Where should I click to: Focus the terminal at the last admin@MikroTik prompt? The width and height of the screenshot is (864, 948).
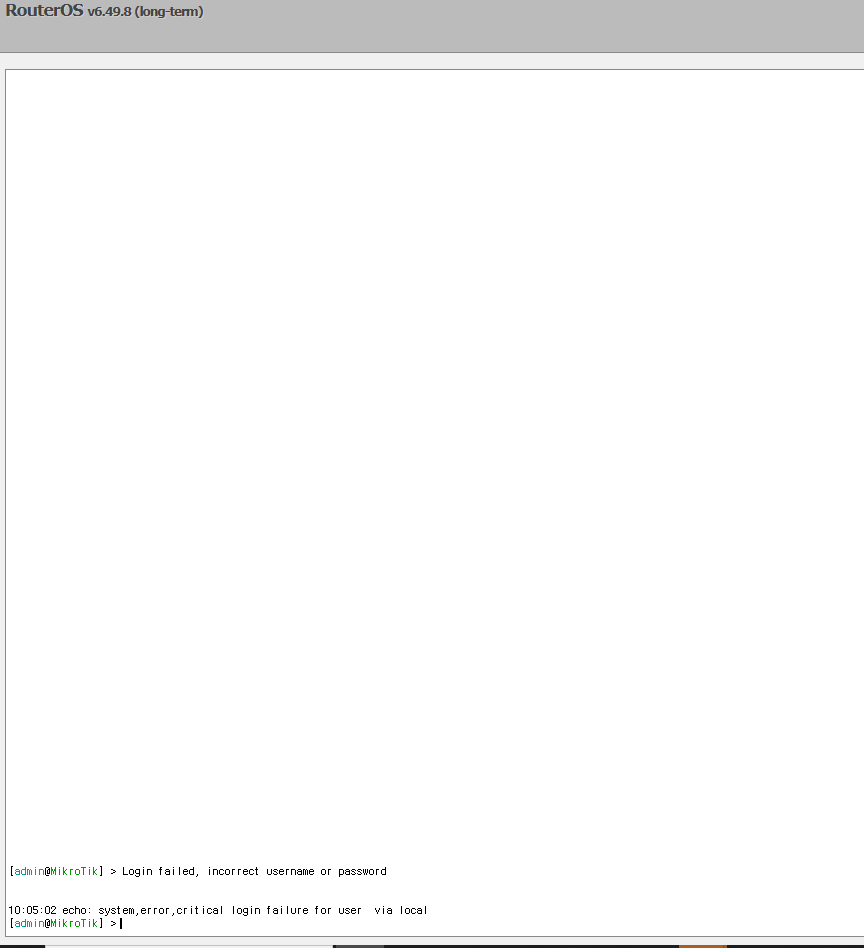pos(65,923)
